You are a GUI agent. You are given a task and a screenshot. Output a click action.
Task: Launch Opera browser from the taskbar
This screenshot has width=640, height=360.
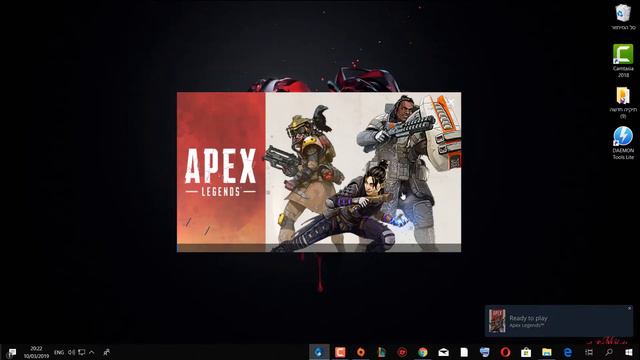505,352
